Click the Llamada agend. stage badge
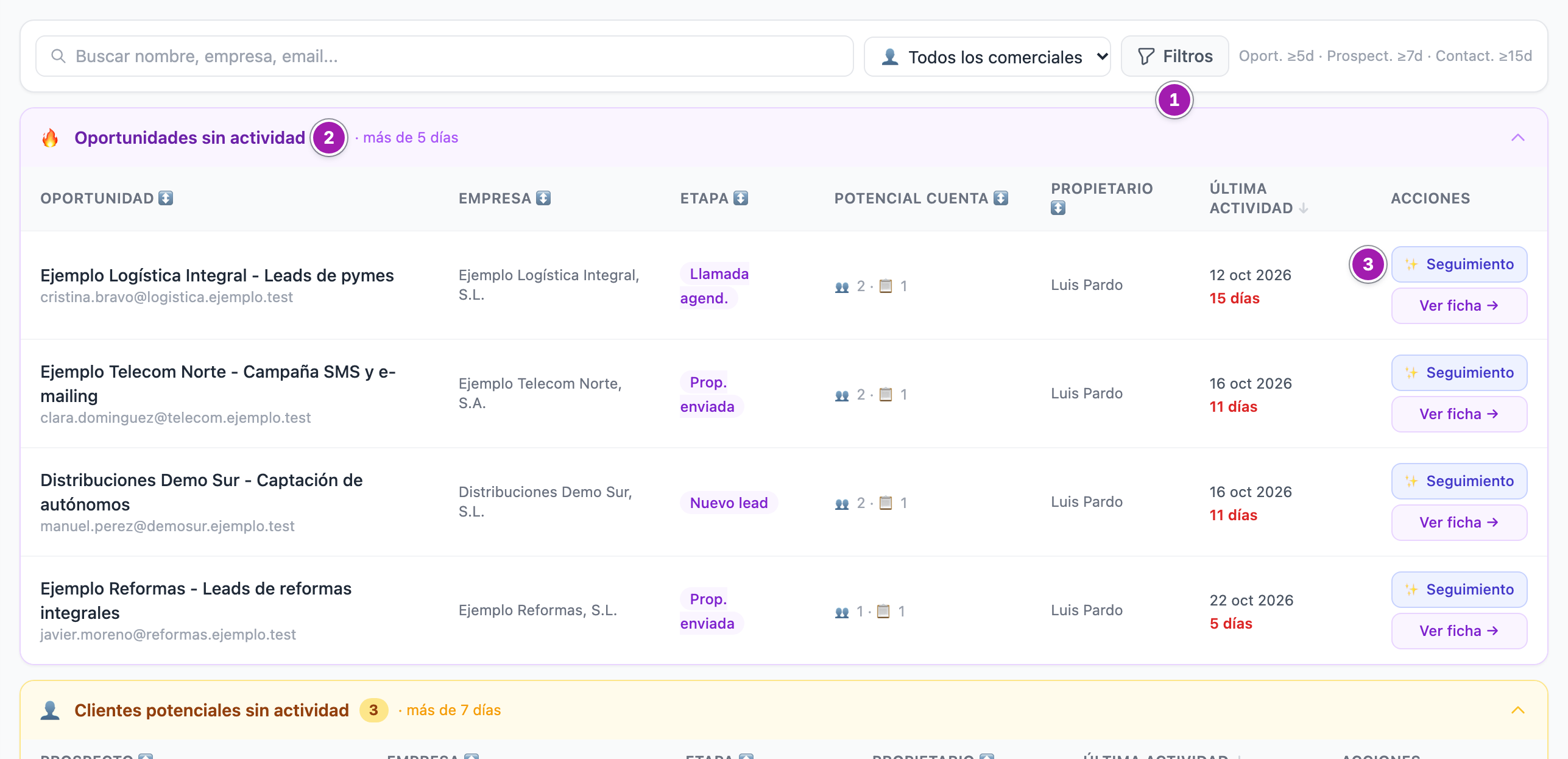The image size is (1568, 759). pos(715,286)
